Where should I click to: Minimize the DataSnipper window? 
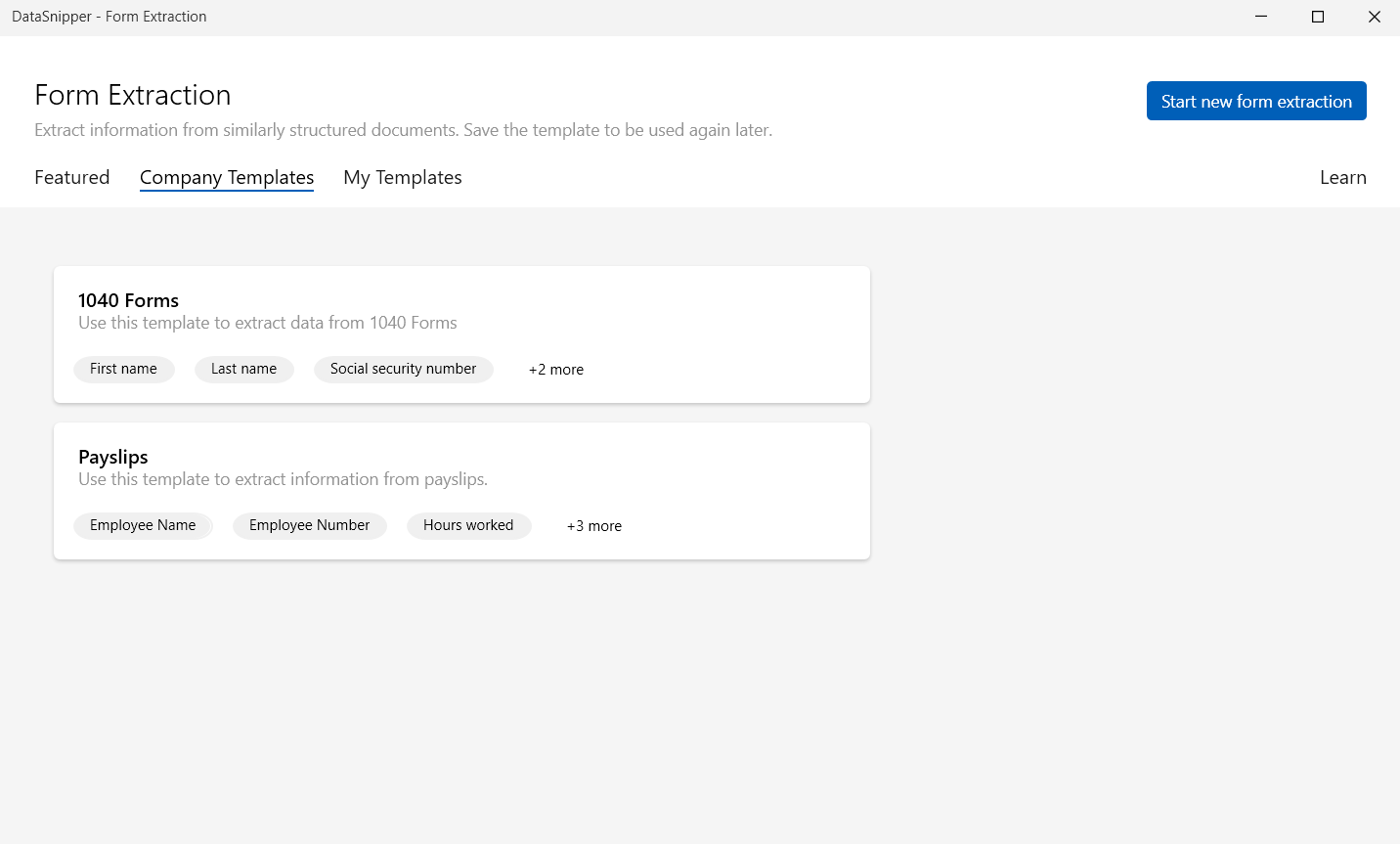click(x=1261, y=17)
